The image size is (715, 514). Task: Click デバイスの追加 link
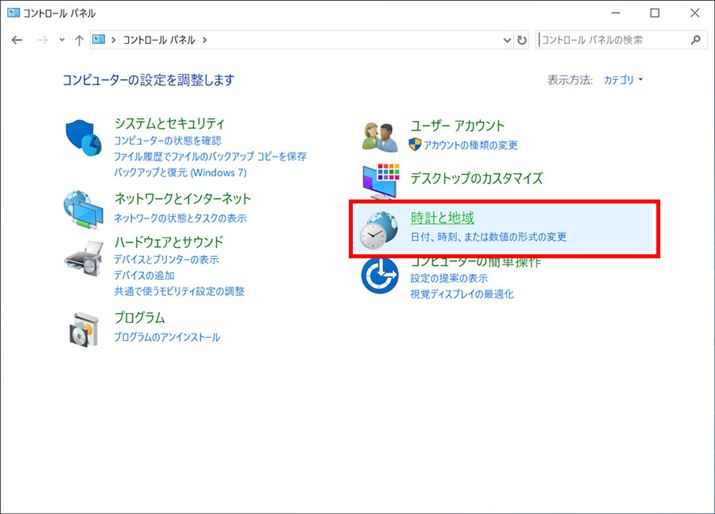144,275
